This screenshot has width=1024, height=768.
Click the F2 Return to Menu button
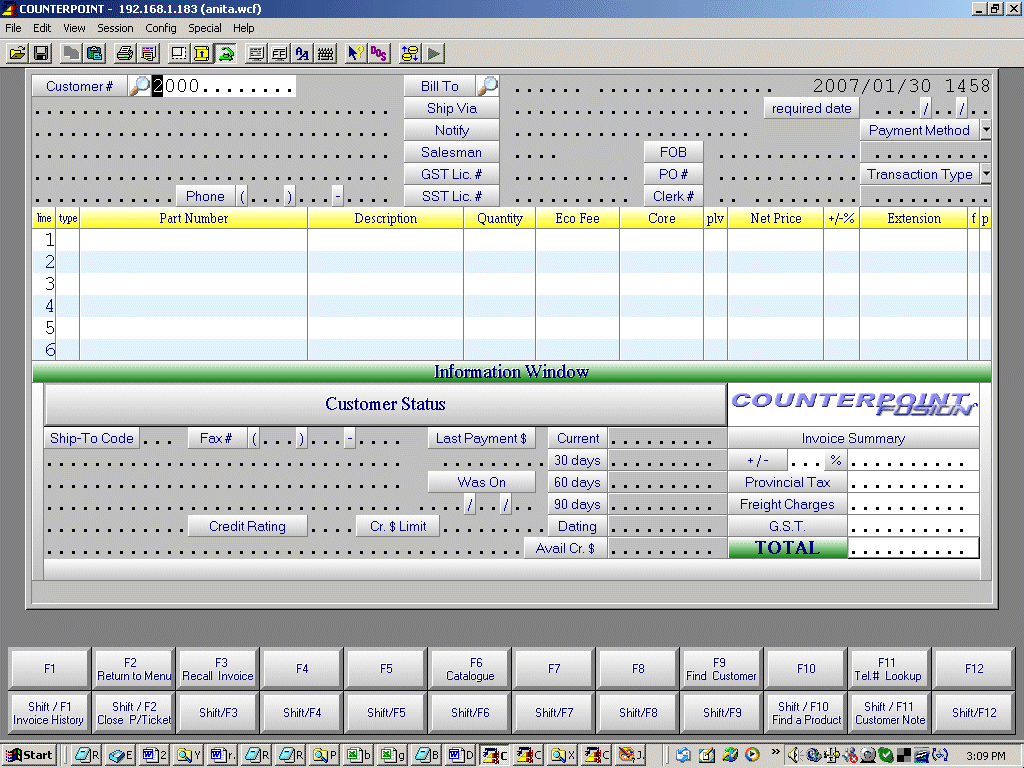pos(134,669)
